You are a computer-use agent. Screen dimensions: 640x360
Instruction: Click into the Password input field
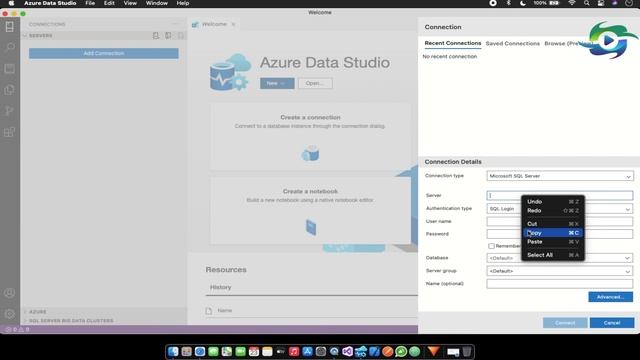[x=560, y=234]
